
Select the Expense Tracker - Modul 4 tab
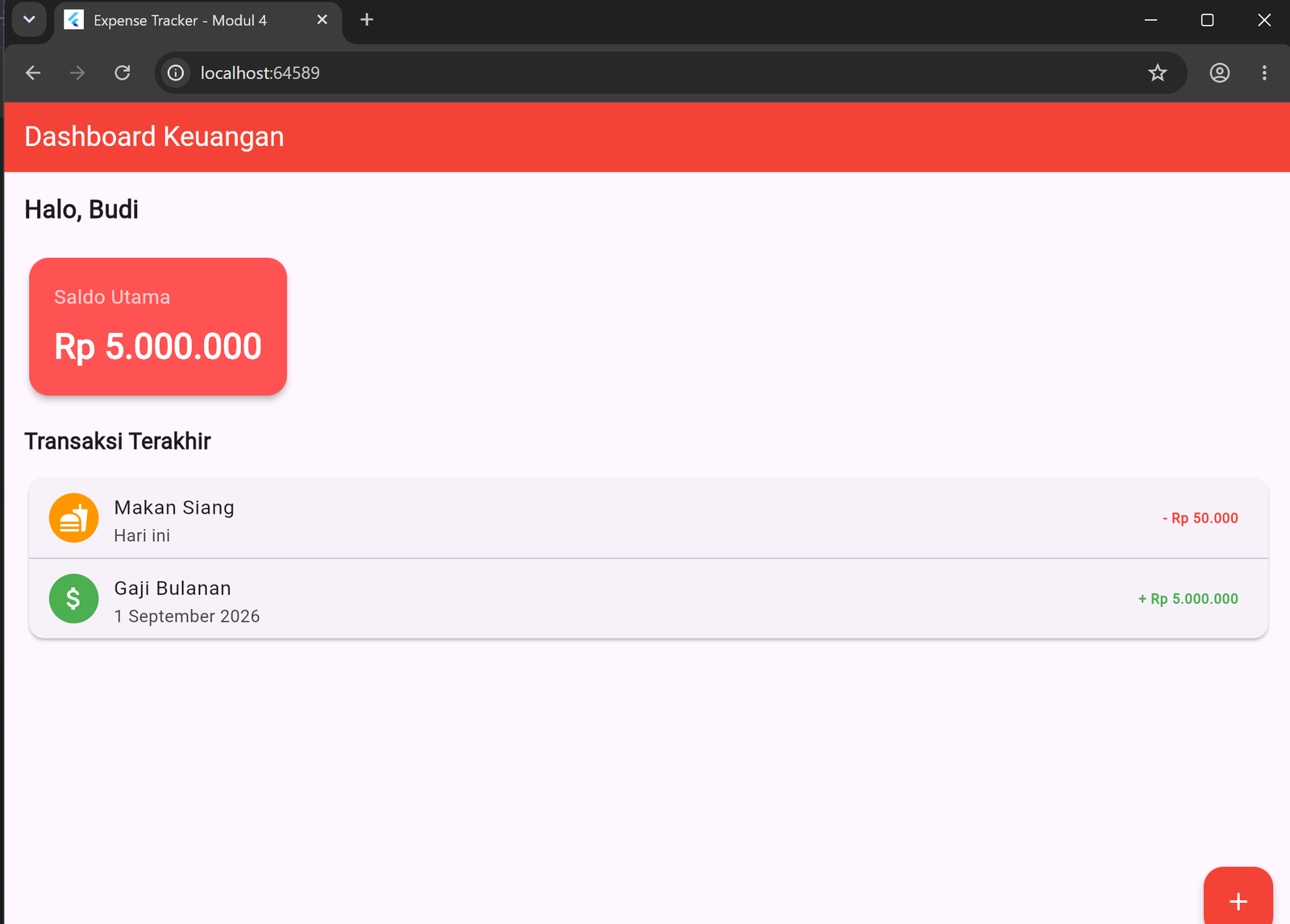click(x=198, y=21)
